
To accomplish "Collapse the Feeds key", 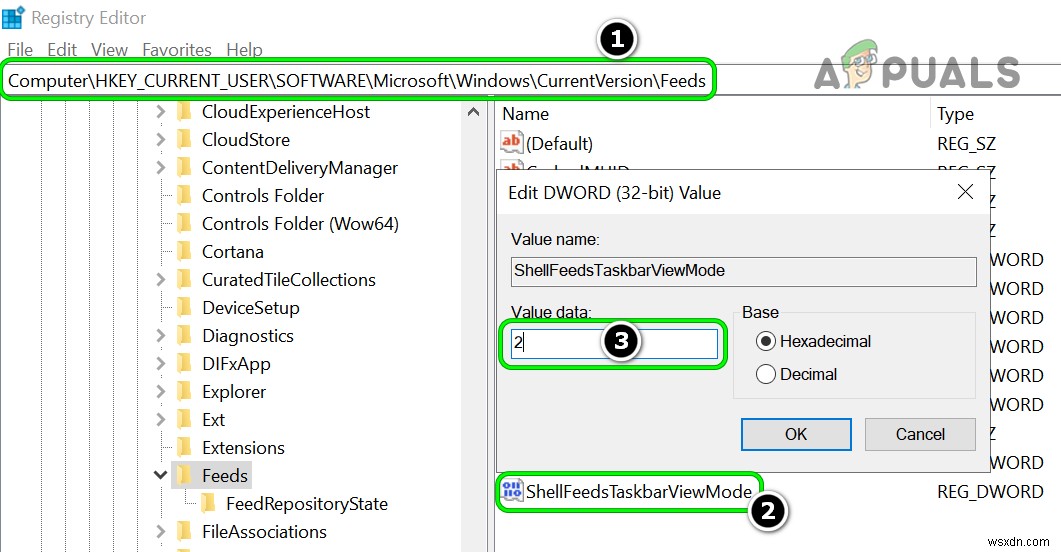I will [x=160, y=475].
